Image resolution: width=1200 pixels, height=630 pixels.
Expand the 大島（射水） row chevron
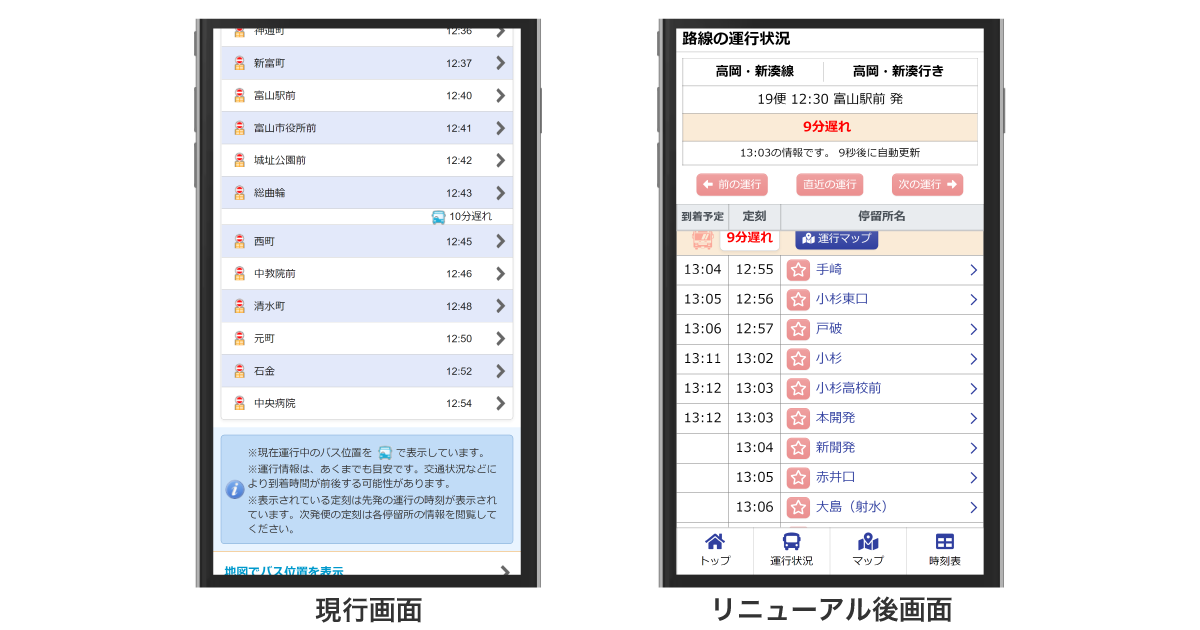973,507
